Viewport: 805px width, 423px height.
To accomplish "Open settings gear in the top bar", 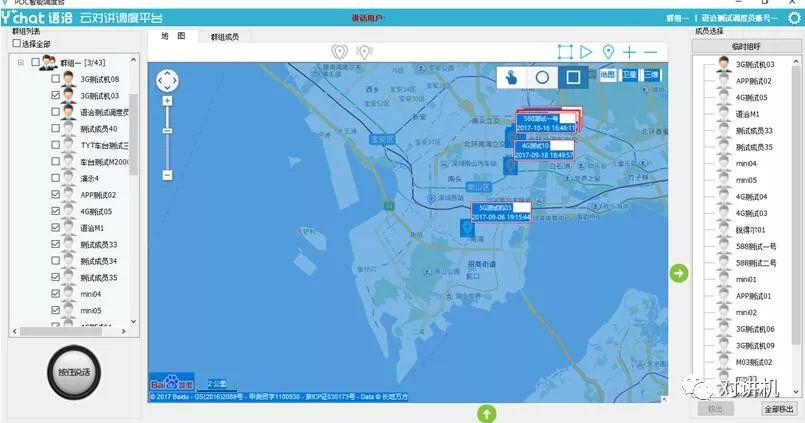I will coord(794,18).
